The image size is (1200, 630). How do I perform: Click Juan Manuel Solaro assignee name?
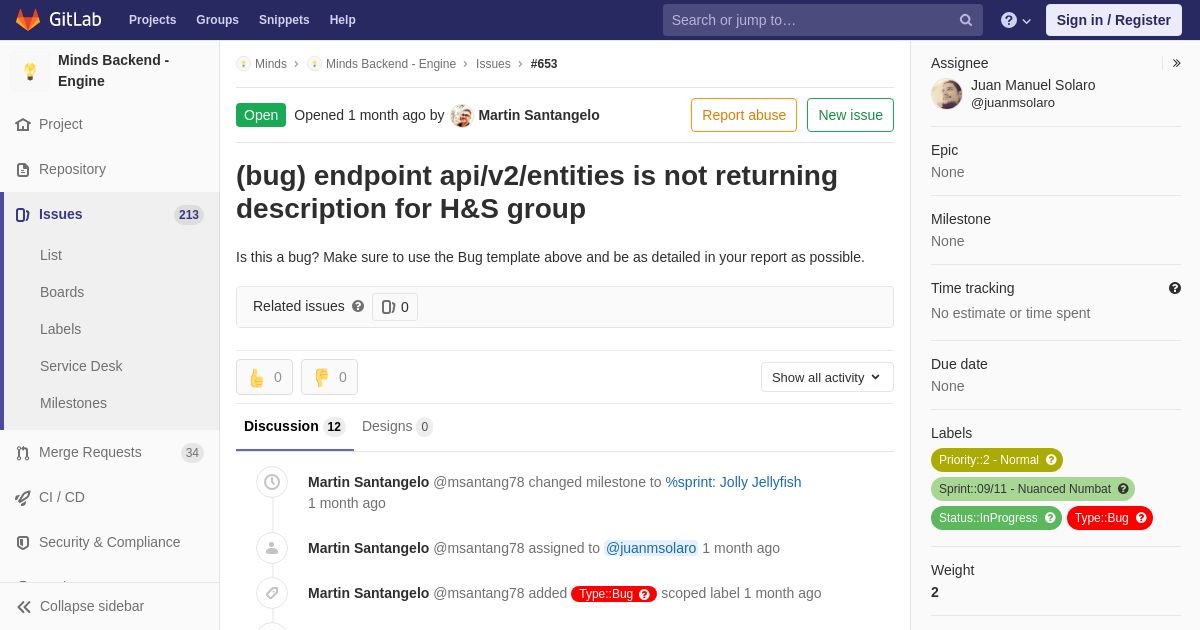click(1033, 85)
